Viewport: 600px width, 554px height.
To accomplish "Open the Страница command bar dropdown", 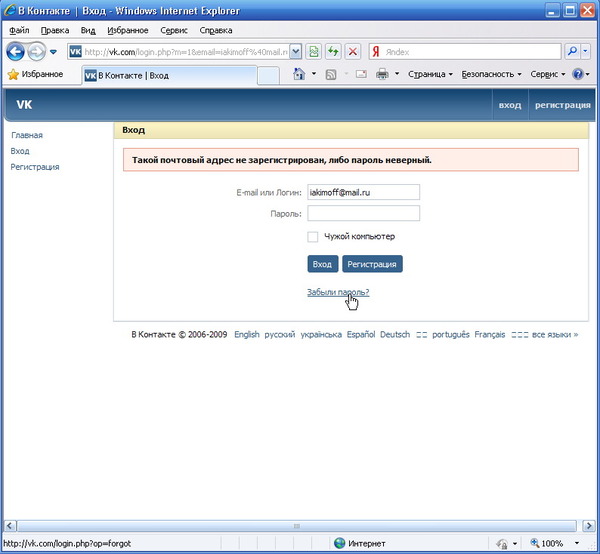I will pyautogui.click(x=430, y=74).
